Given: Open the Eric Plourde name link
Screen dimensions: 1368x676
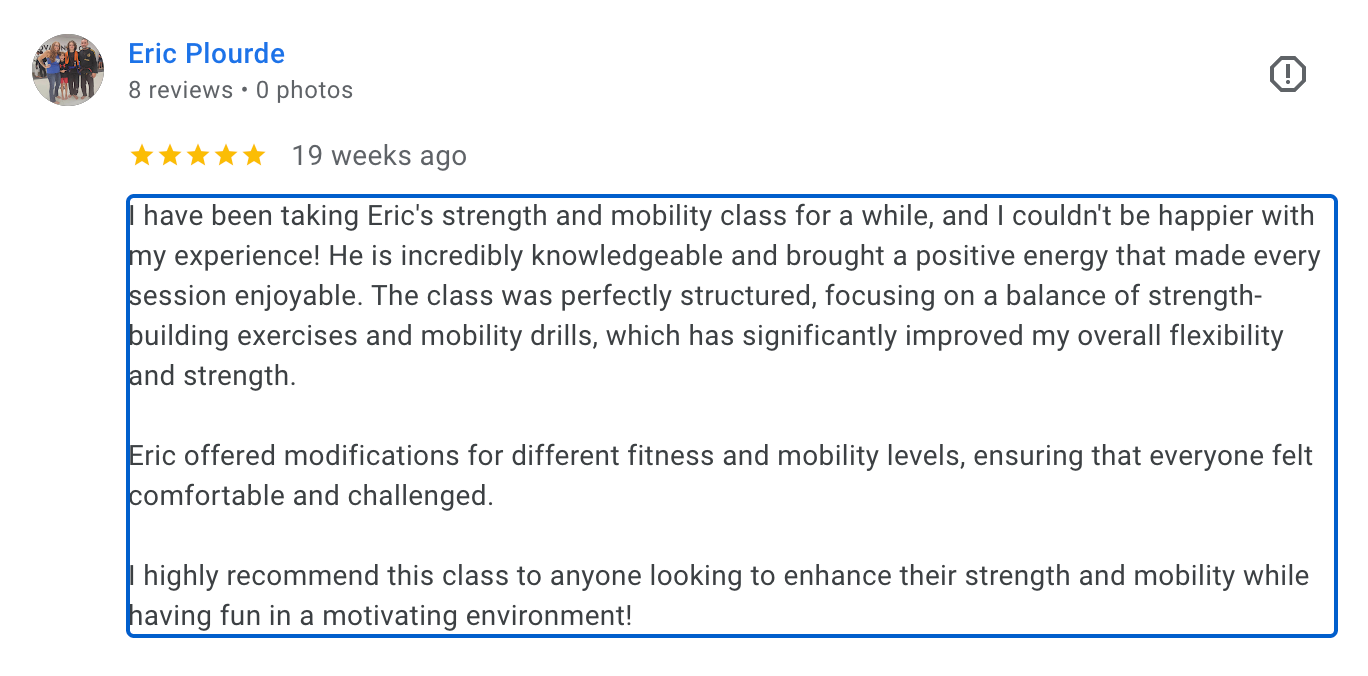Looking at the screenshot, I should pyautogui.click(x=207, y=54).
